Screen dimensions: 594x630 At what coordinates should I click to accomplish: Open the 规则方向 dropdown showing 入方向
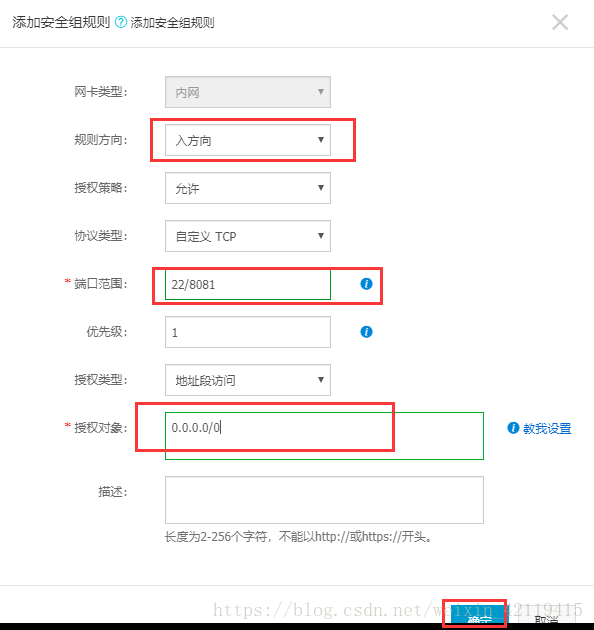pos(248,140)
